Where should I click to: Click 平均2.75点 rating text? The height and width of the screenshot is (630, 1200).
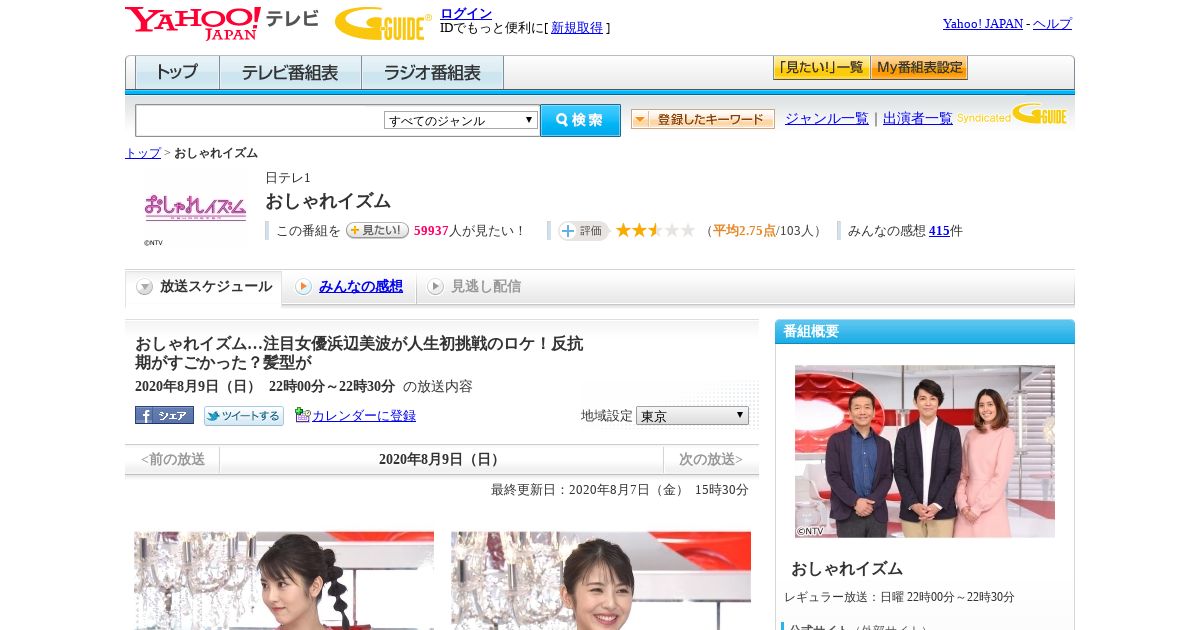[x=745, y=231]
